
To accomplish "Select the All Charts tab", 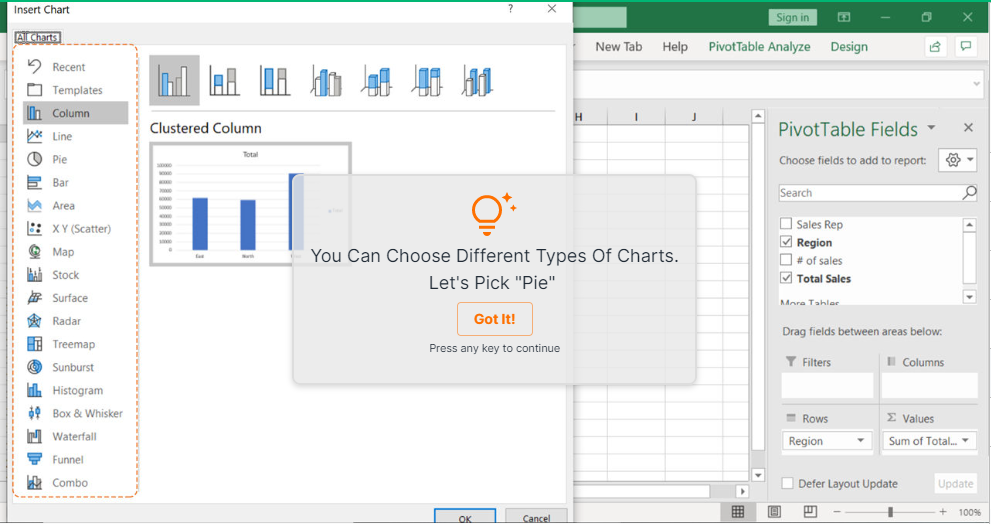I will coord(37,37).
